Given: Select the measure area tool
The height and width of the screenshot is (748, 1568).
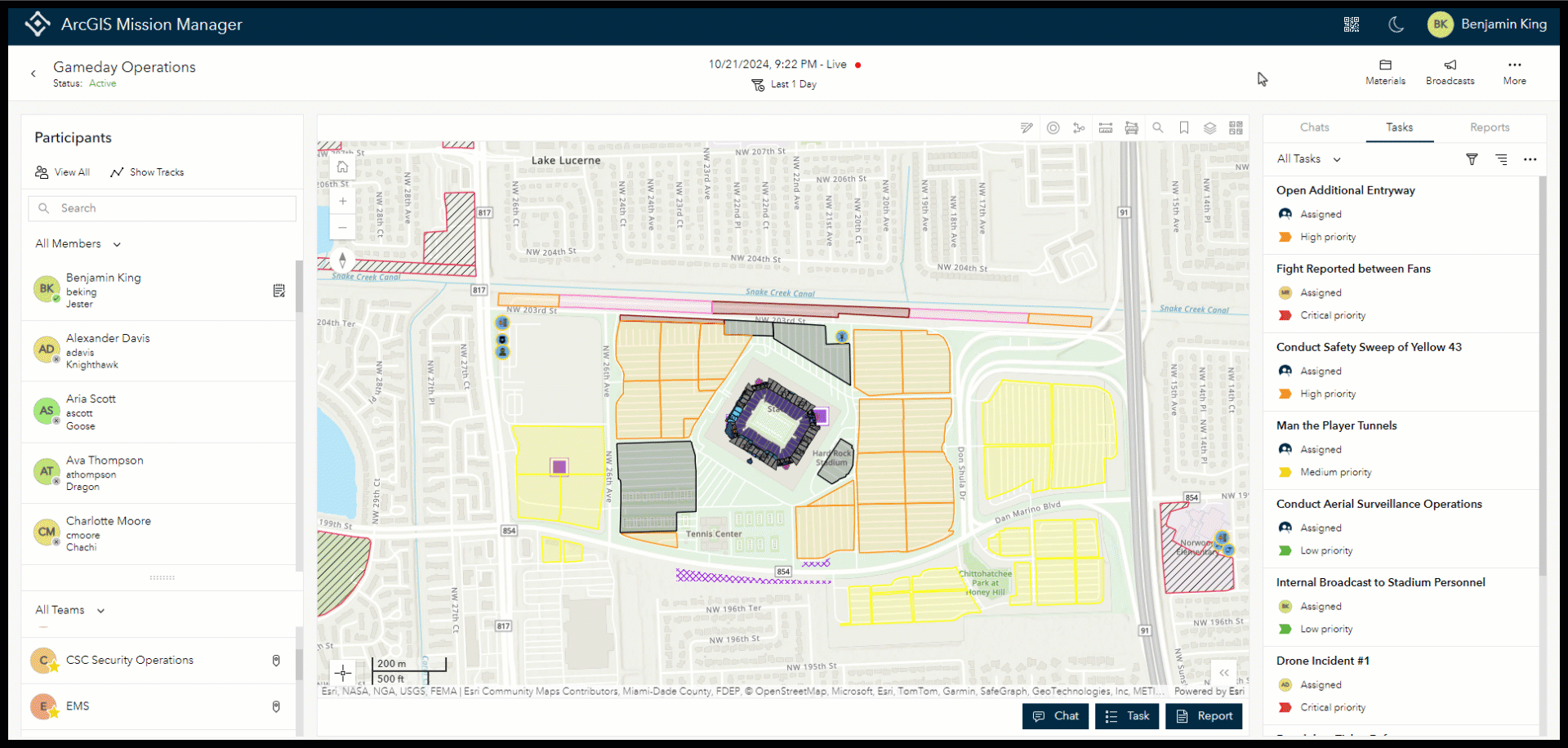Looking at the screenshot, I should coord(1132,127).
